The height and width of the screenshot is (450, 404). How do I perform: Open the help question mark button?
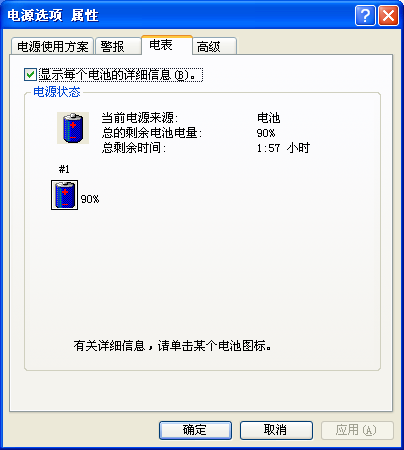pyautogui.click(x=365, y=15)
